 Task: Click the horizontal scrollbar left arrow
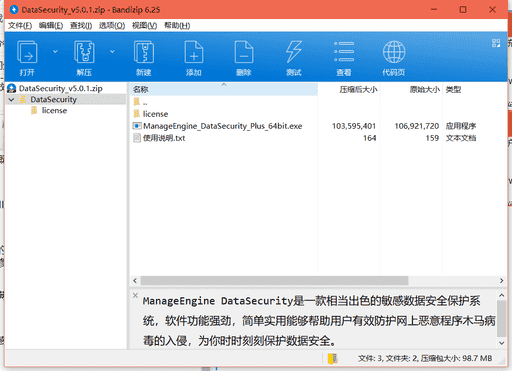pyautogui.click(x=135, y=281)
